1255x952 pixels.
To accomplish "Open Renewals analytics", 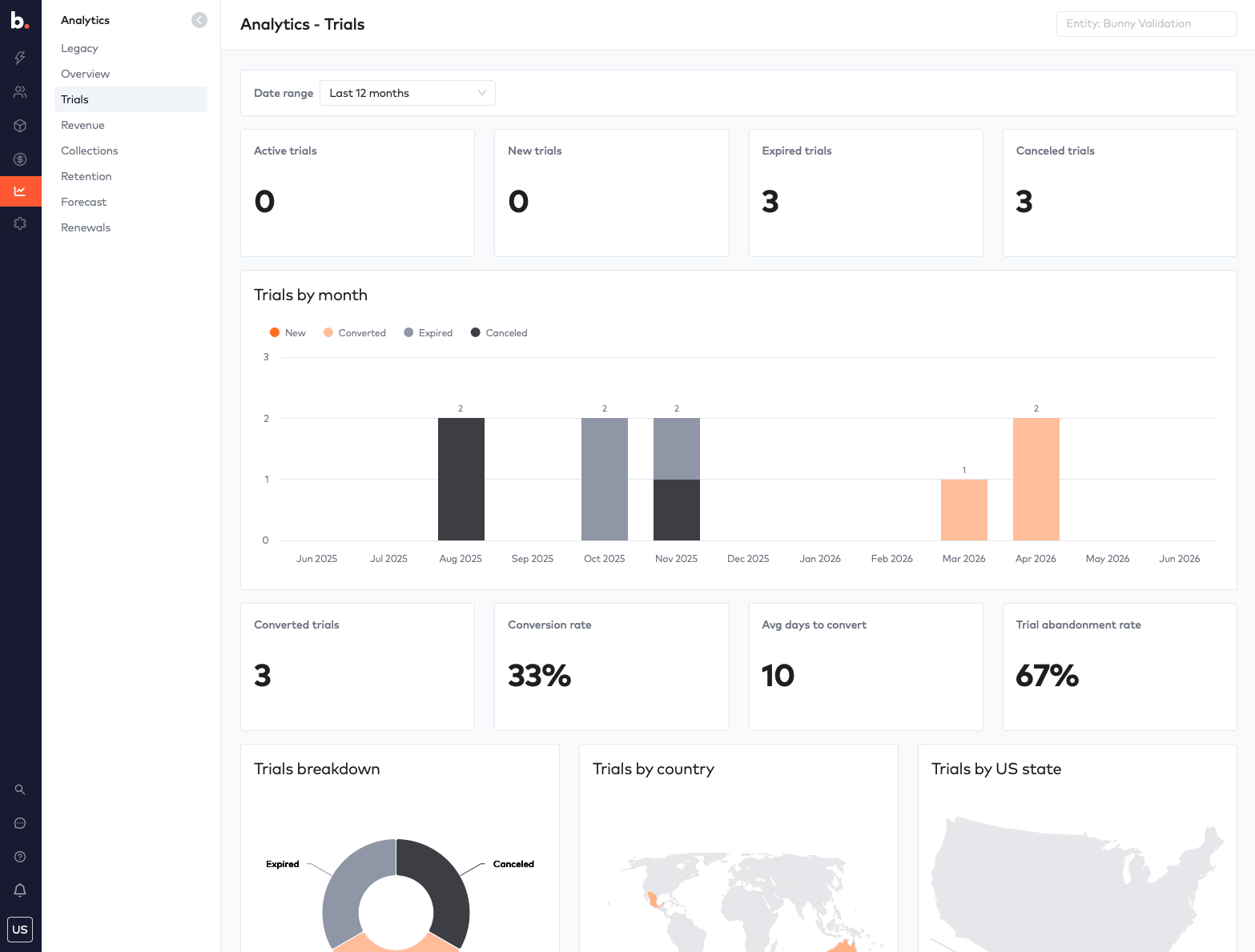I will tap(86, 227).
